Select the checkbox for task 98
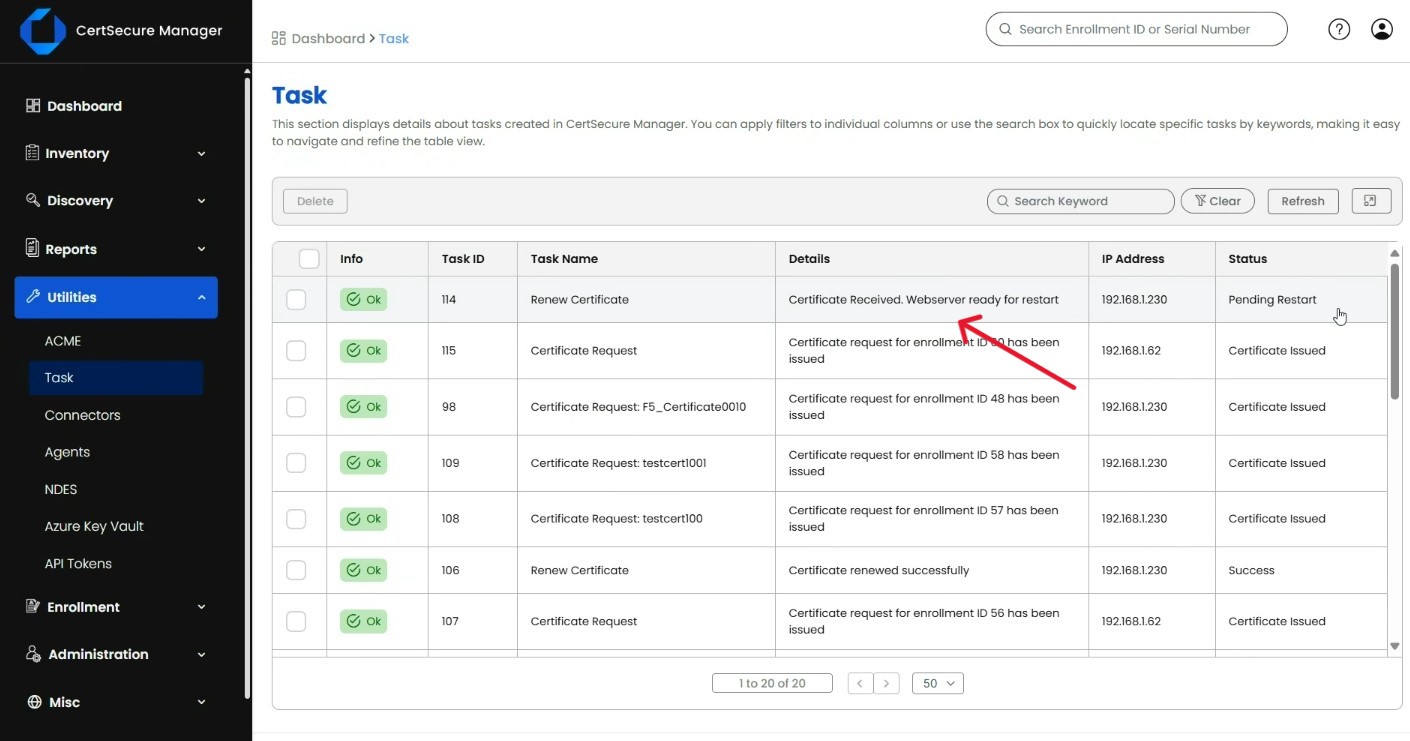 click(296, 407)
